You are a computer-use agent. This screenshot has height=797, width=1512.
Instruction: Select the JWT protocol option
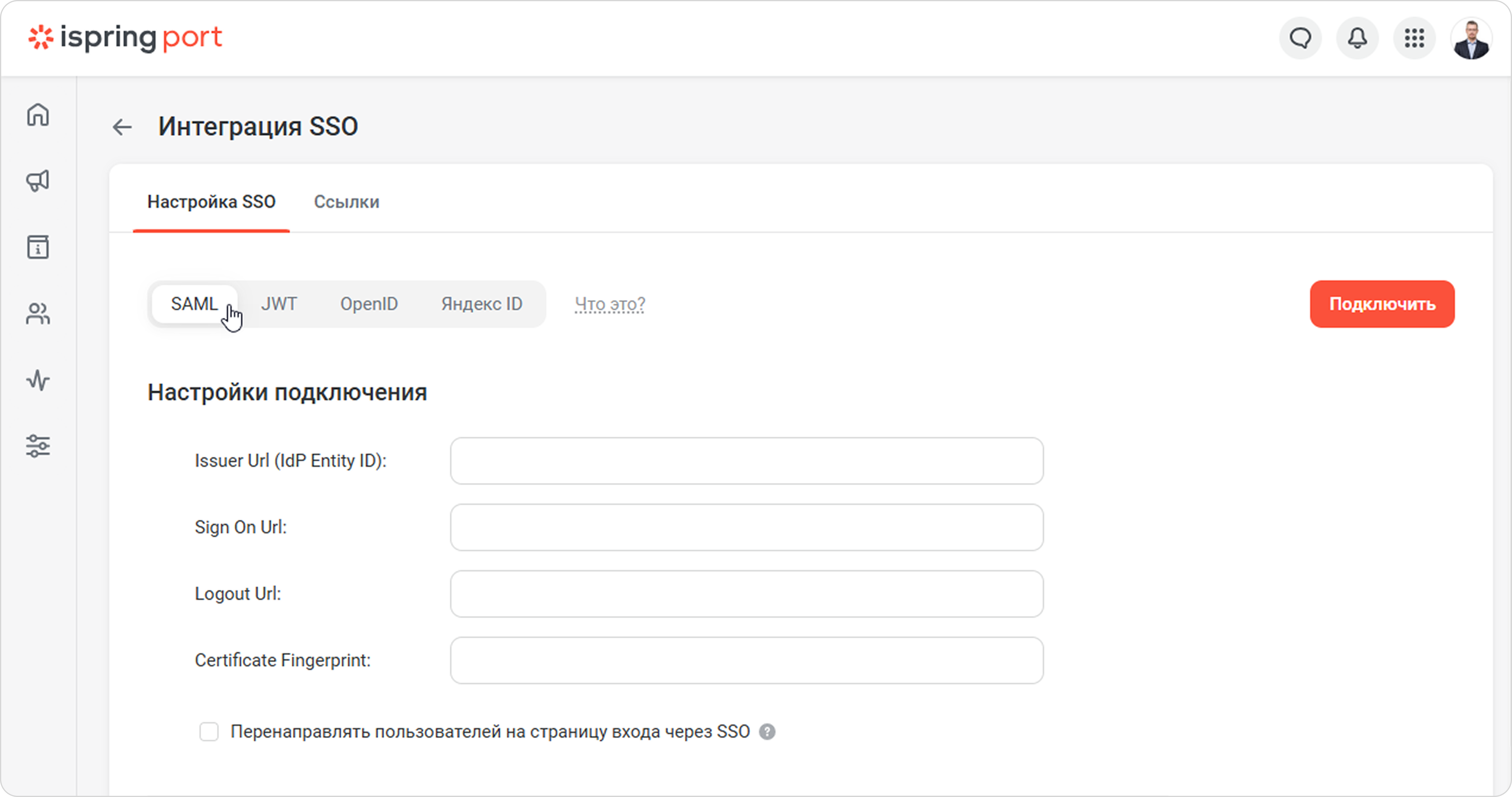tap(279, 304)
